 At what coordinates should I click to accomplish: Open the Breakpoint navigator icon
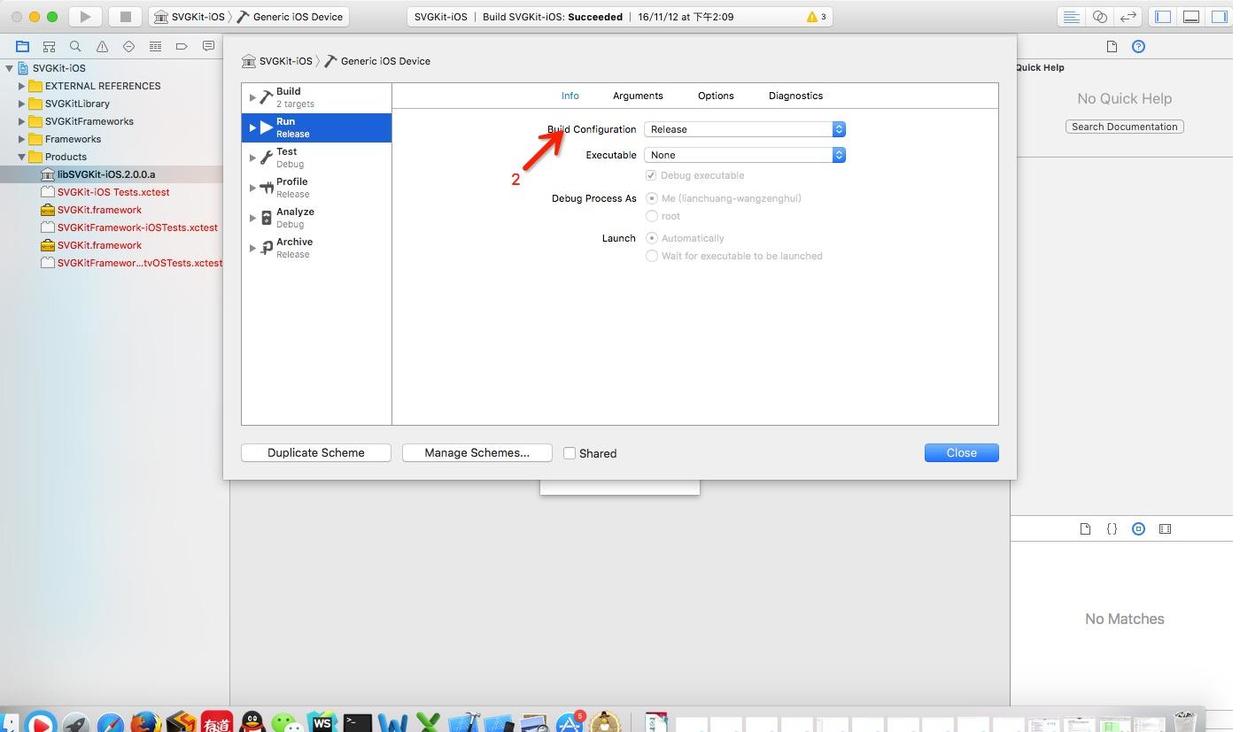[x=182, y=46]
